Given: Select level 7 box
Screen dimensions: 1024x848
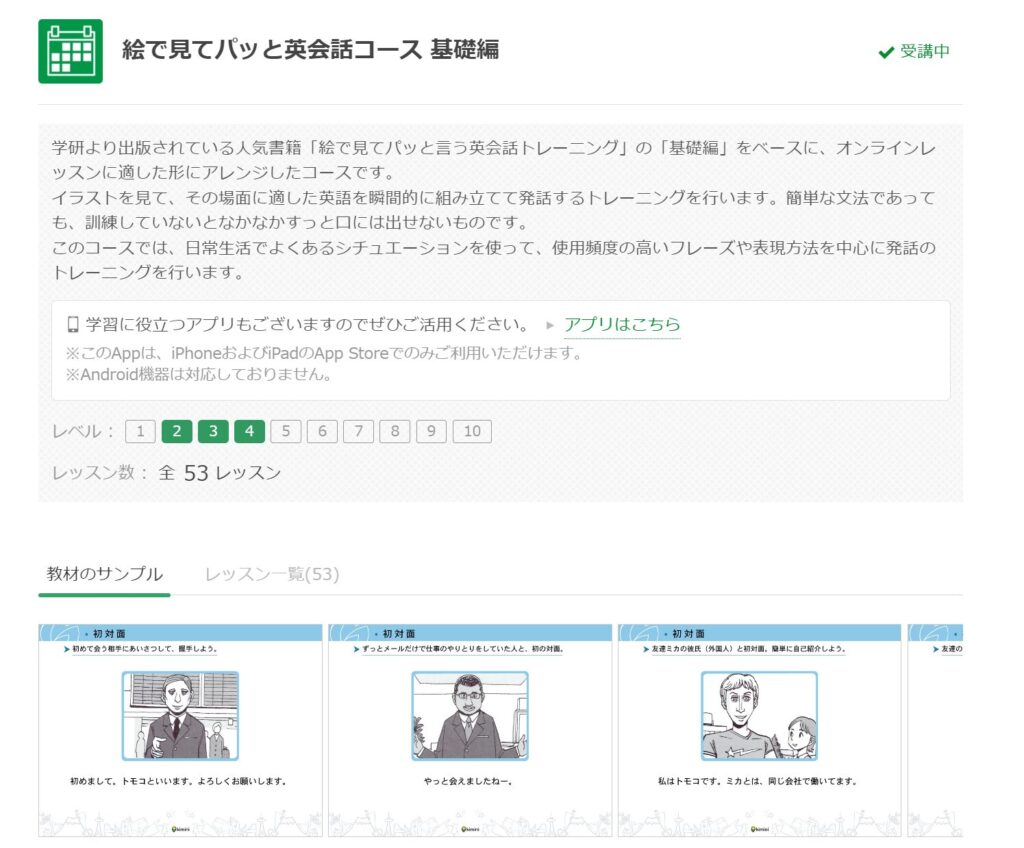Looking at the screenshot, I should pos(358,432).
